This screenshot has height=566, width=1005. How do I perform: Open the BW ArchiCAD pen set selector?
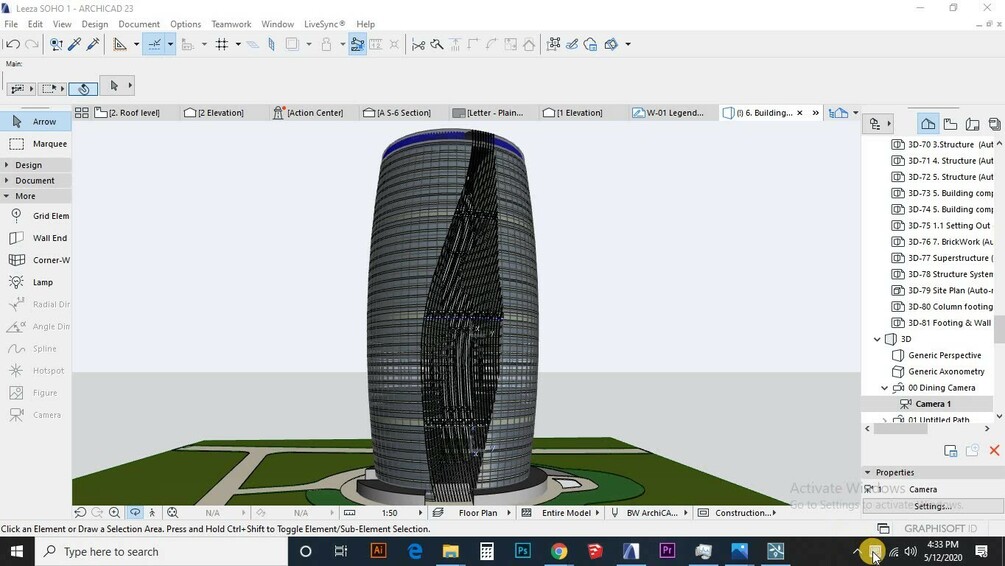(651, 513)
